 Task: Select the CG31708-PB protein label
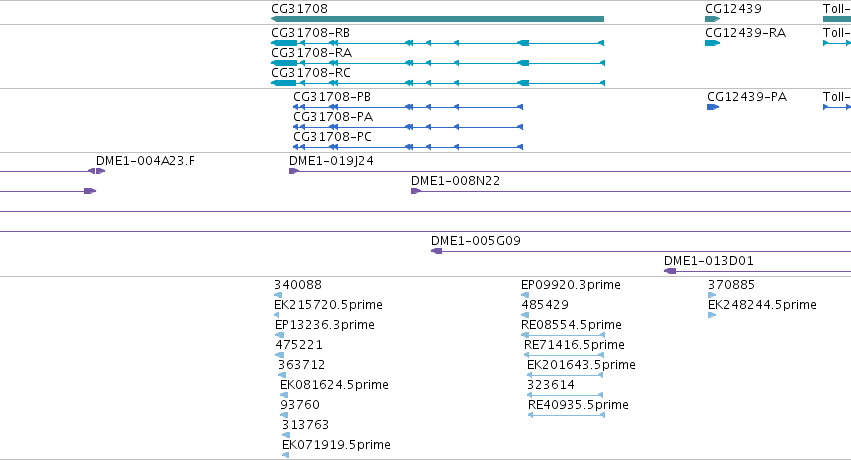(331, 97)
